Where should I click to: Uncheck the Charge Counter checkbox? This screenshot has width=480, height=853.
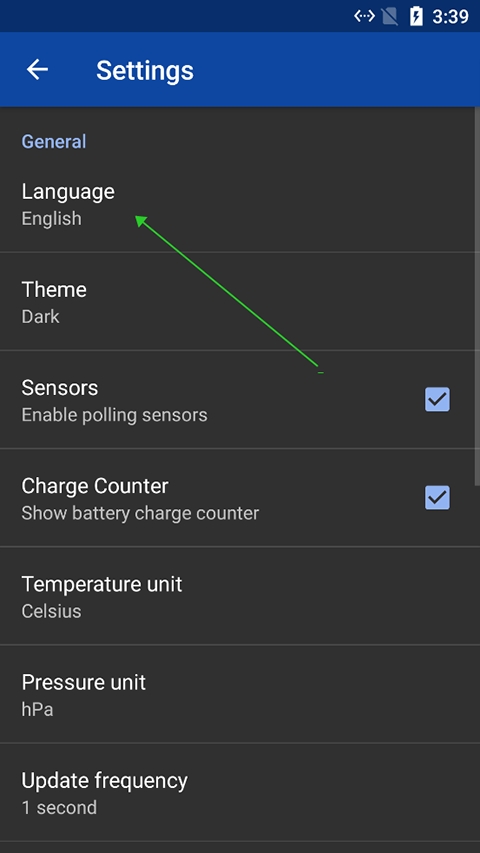(x=437, y=497)
